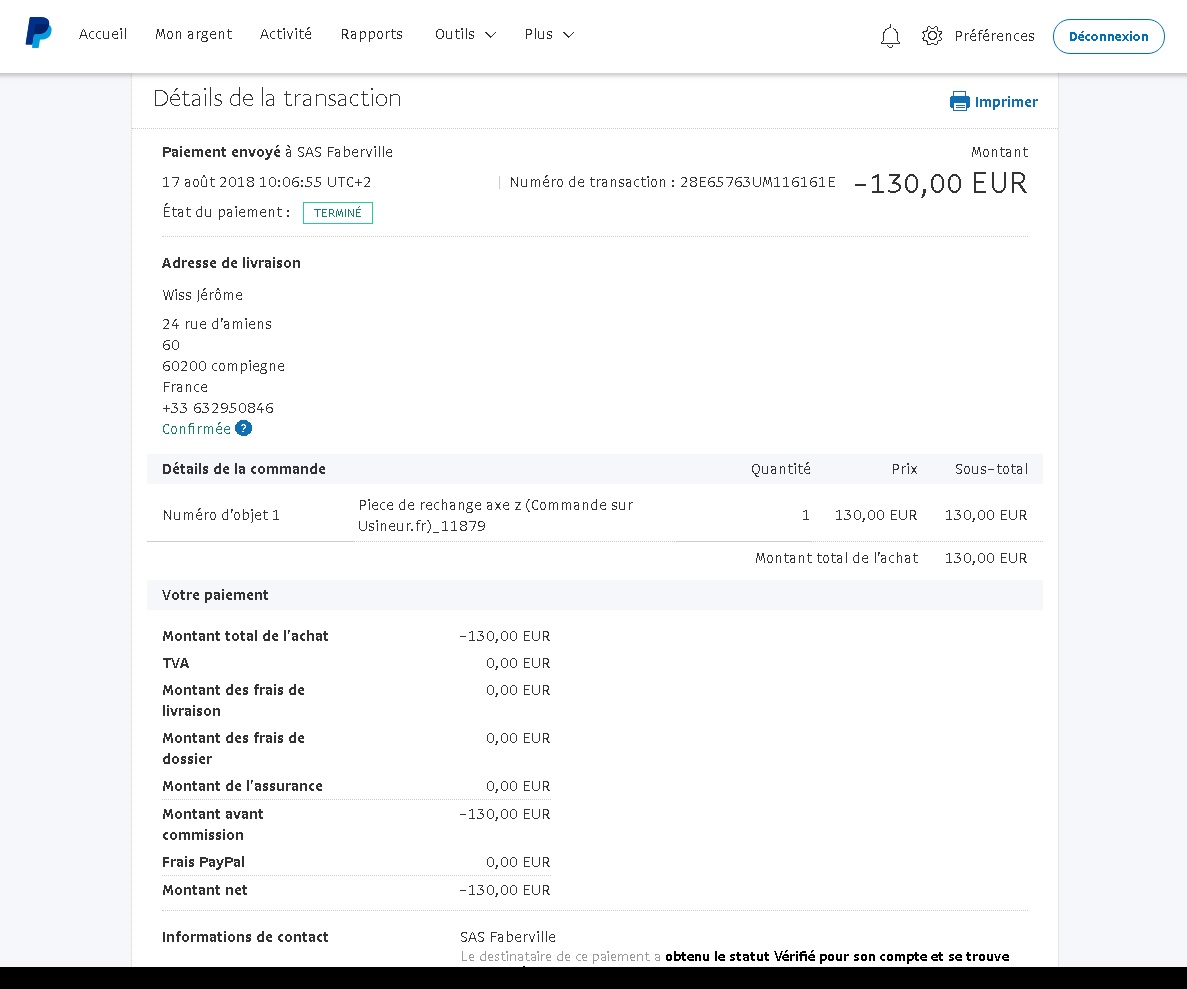This screenshot has width=1187, height=989.
Task: Click the Frais PayPal amount 0,00 EUR
Action: tap(518, 862)
